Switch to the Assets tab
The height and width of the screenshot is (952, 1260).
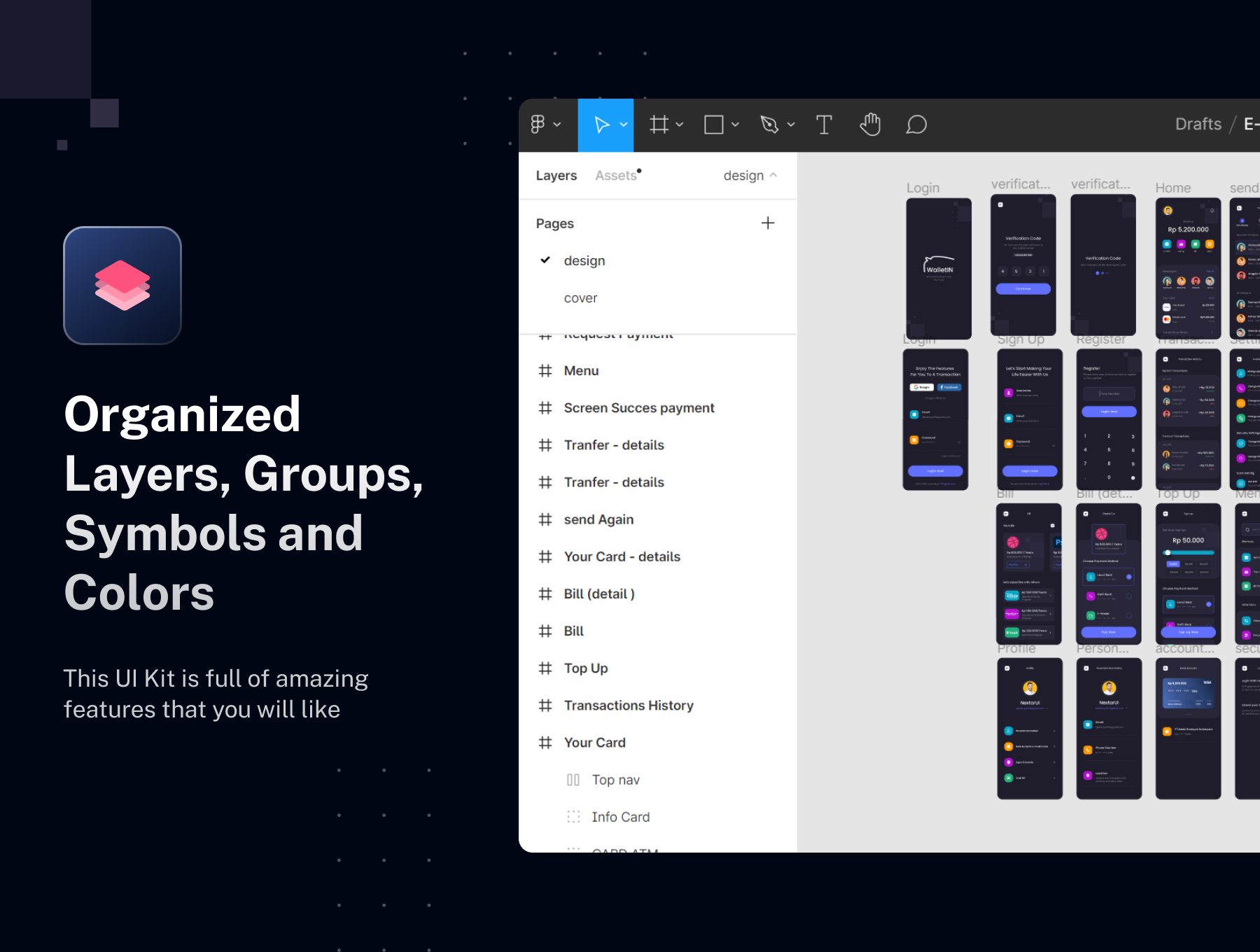[616, 176]
